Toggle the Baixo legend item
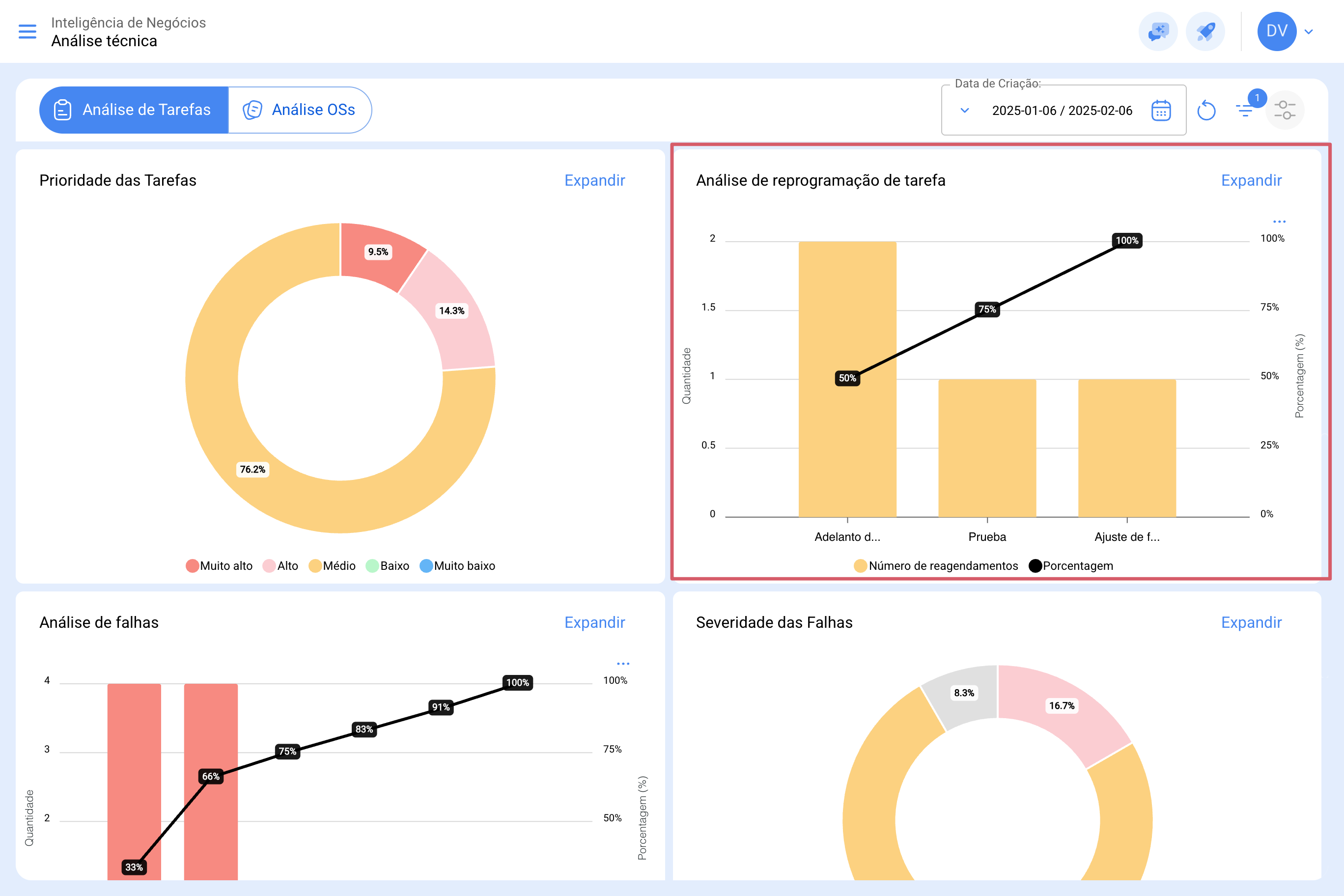 click(388, 566)
